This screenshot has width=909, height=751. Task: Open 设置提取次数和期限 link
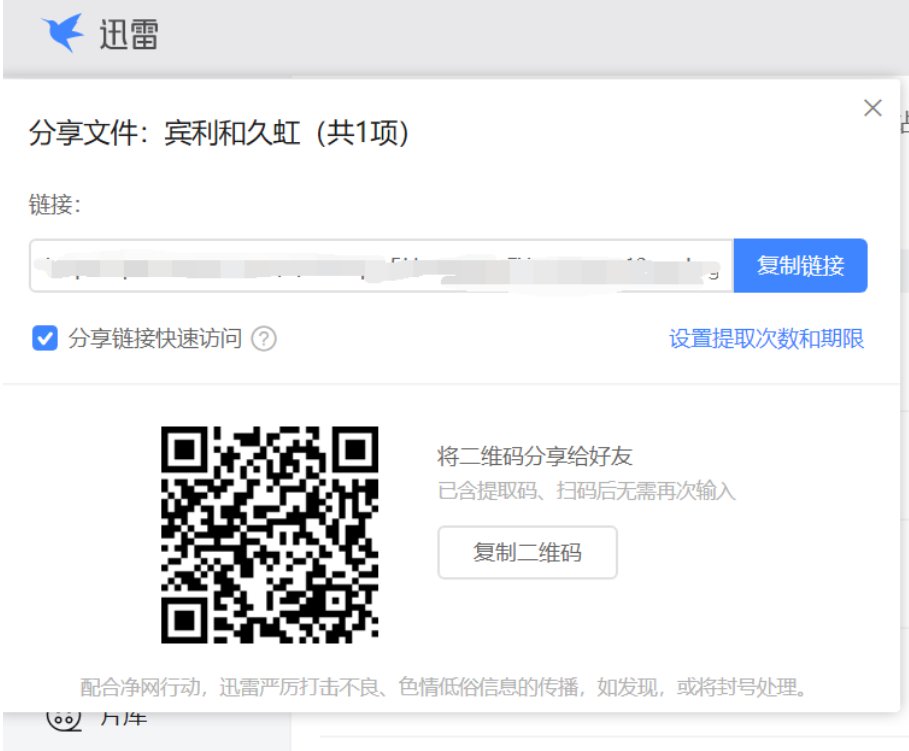pyautogui.click(x=766, y=339)
